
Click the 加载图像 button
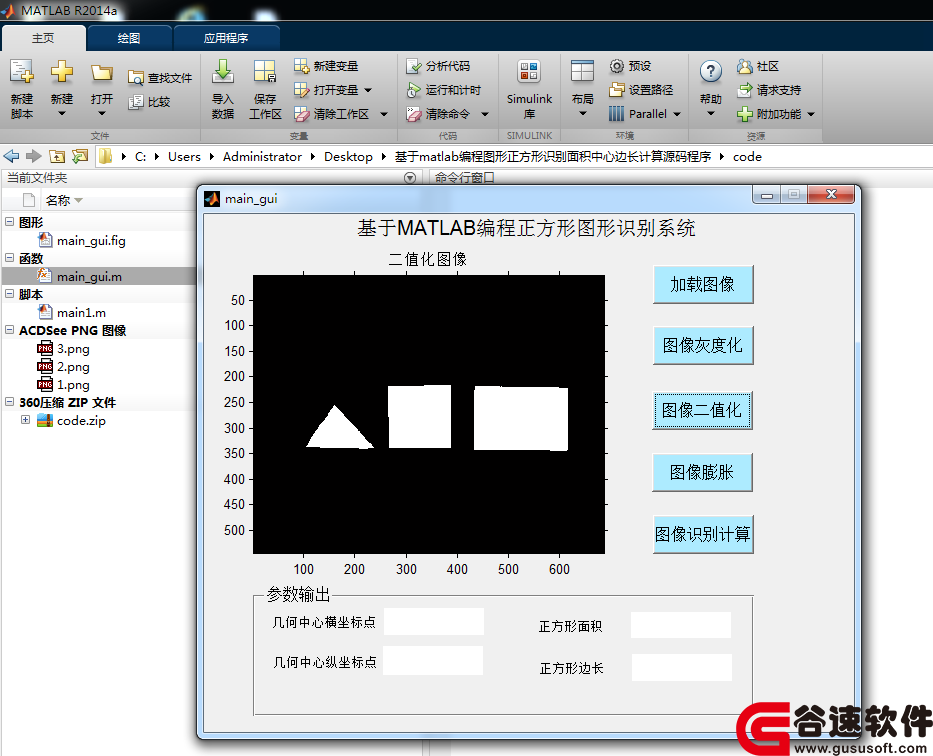pos(703,284)
